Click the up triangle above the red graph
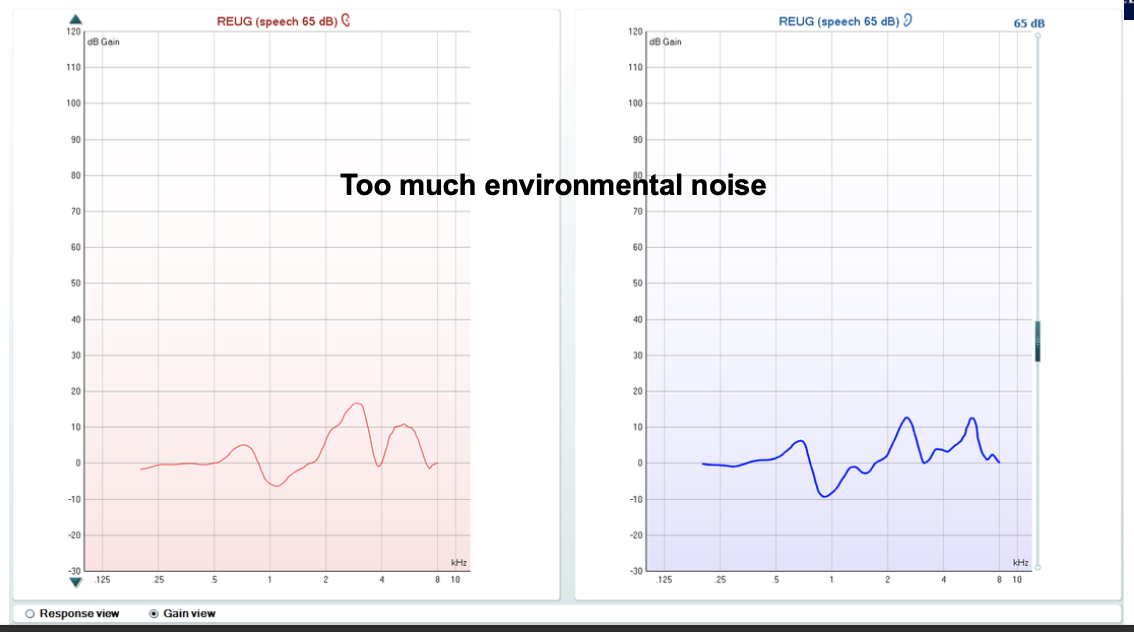The width and height of the screenshot is (1134, 632). (x=75, y=20)
